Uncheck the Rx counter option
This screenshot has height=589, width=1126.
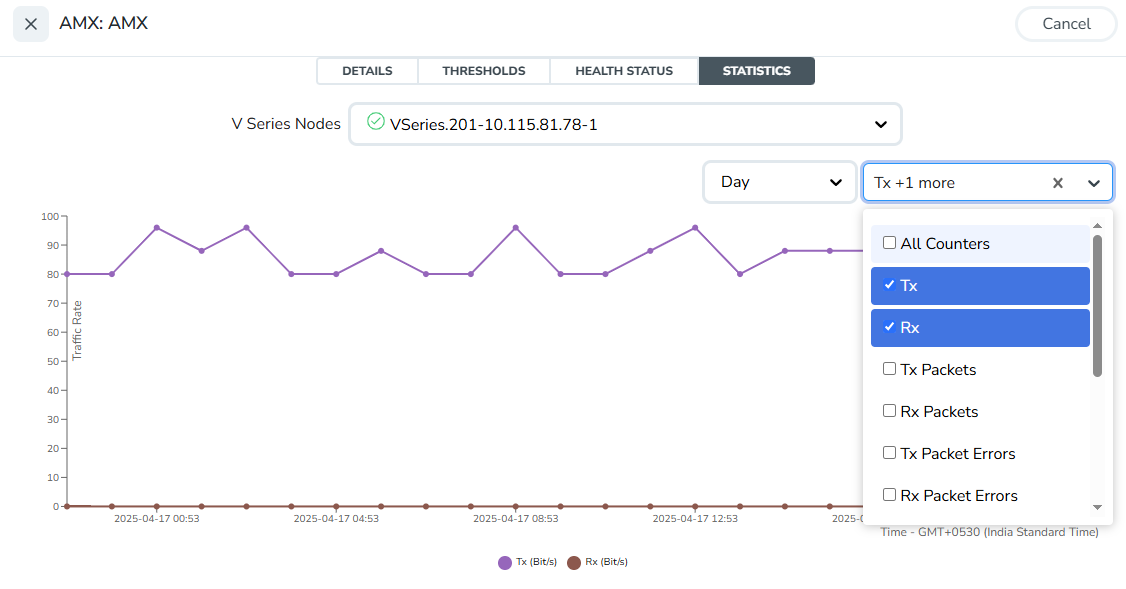pos(889,327)
